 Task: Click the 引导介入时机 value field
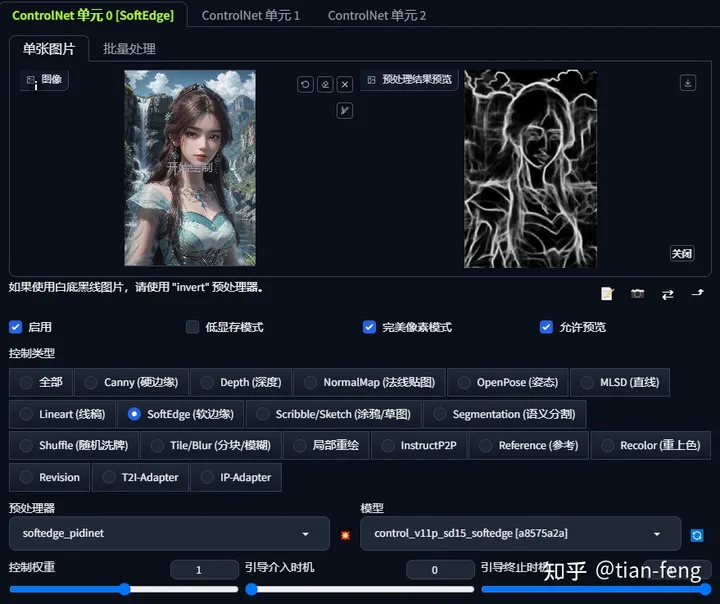440,570
